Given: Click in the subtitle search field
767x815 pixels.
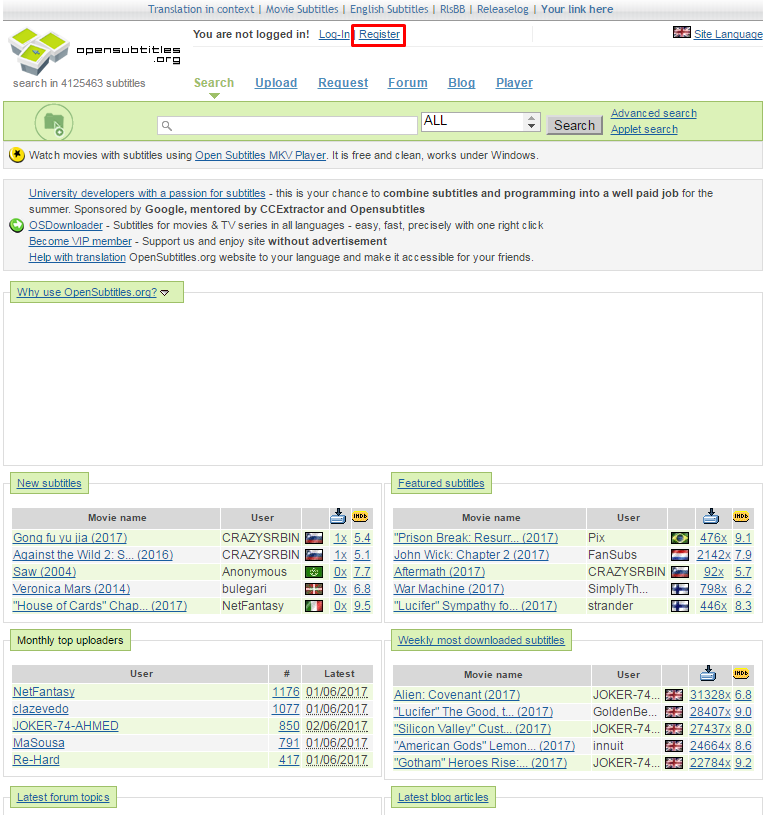Looking at the screenshot, I should [287, 125].
